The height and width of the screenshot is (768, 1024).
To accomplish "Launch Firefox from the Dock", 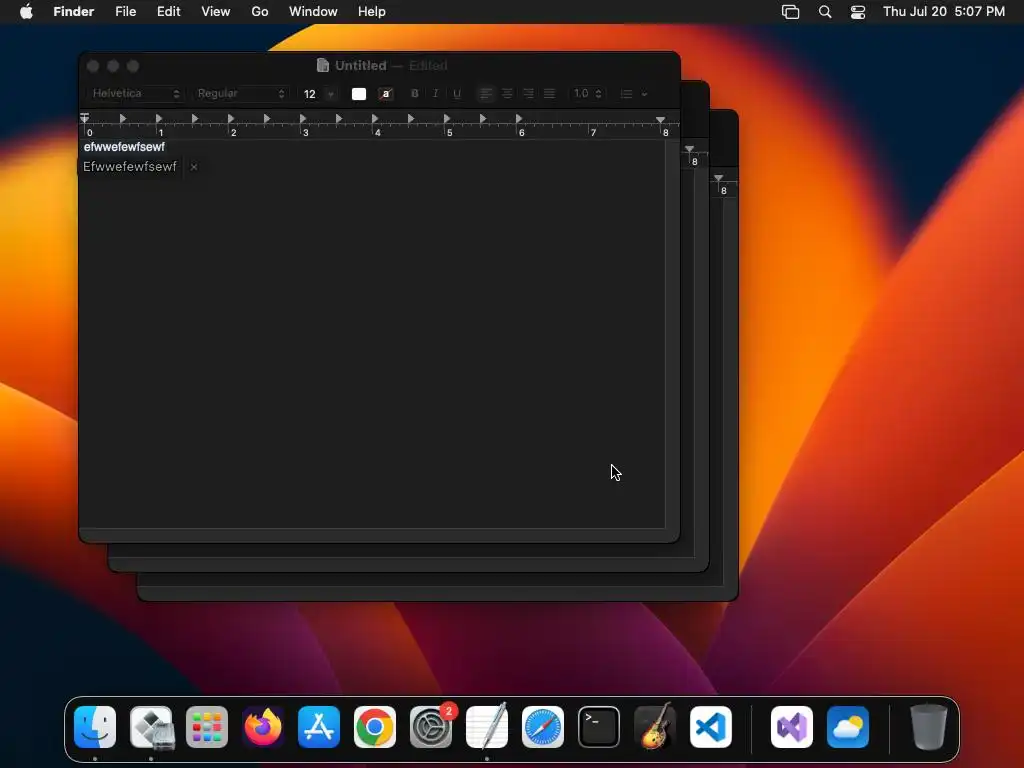I will point(263,727).
